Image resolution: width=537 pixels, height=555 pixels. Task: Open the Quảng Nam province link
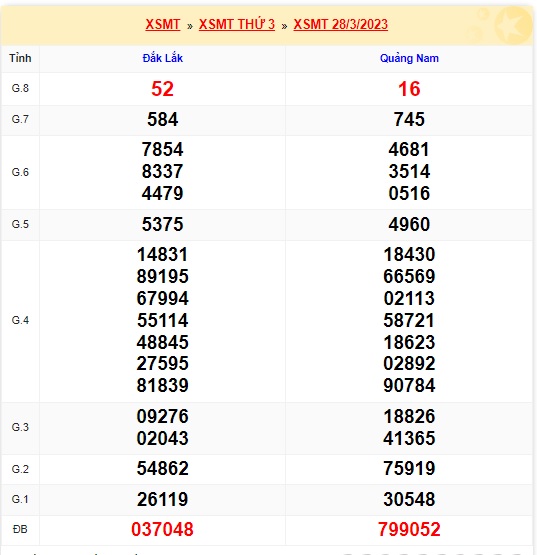409,58
